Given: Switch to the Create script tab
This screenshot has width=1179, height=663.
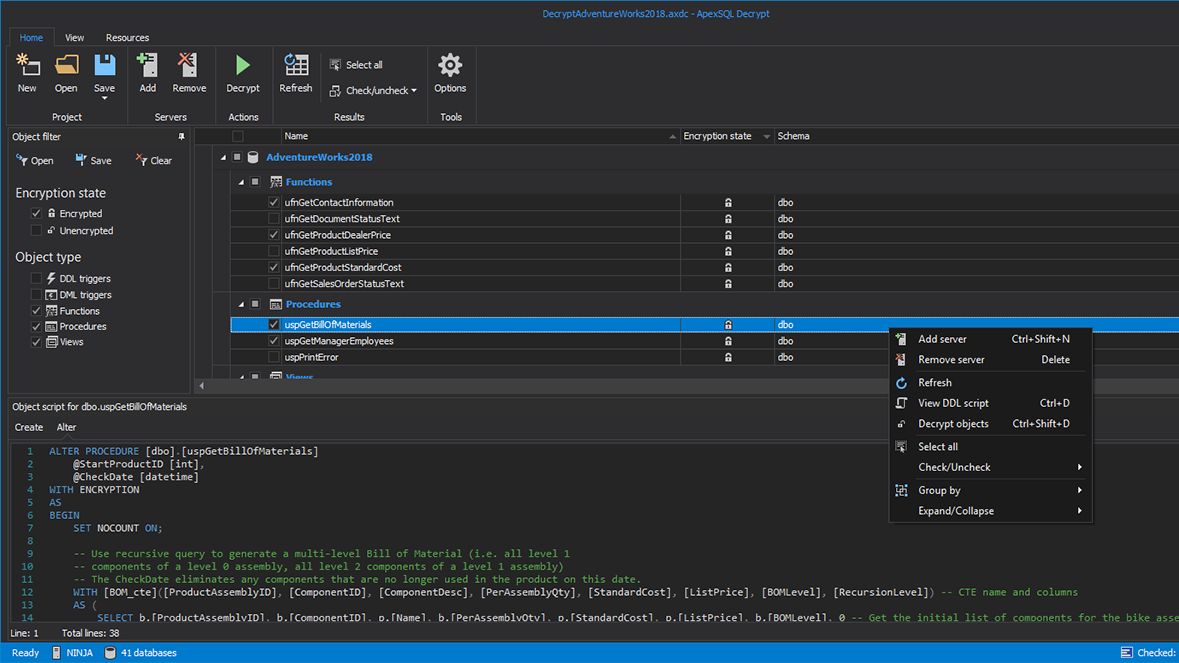Looking at the screenshot, I should click(x=29, y=427).
